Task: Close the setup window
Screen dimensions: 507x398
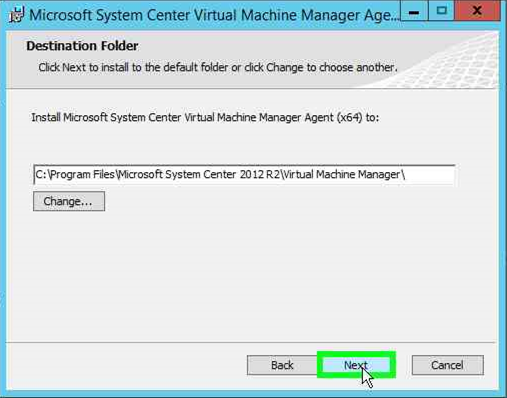Action: click(477, 11)
